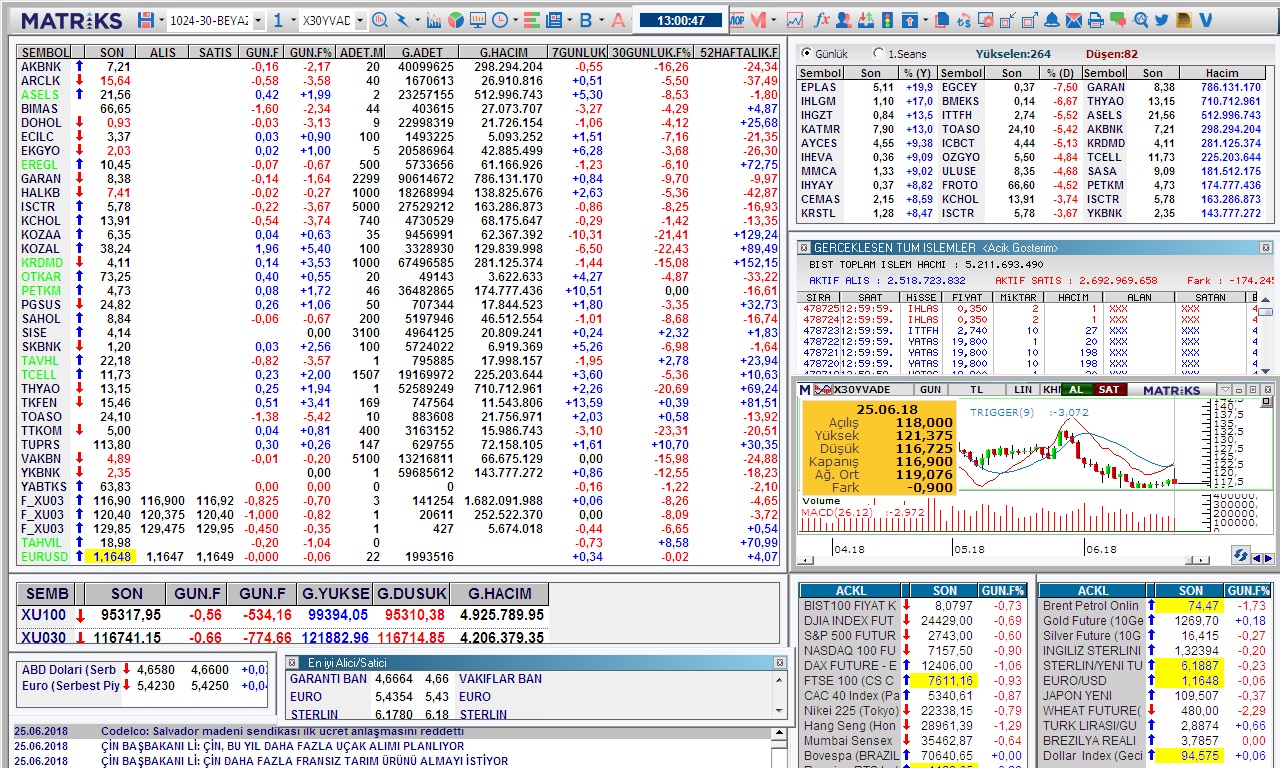Open the orange monitor chart icon
Screen dimensions: 1280x768
tap(478, 20)
